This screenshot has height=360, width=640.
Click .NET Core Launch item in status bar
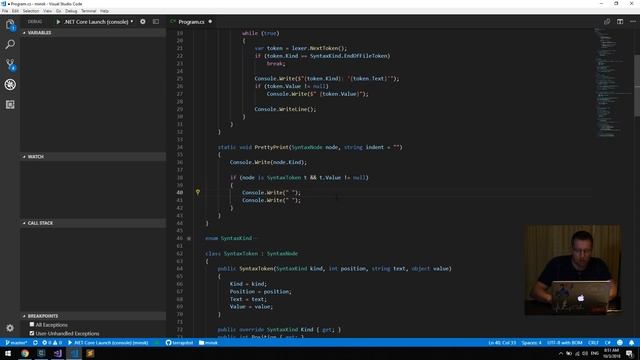pos(108,342)
